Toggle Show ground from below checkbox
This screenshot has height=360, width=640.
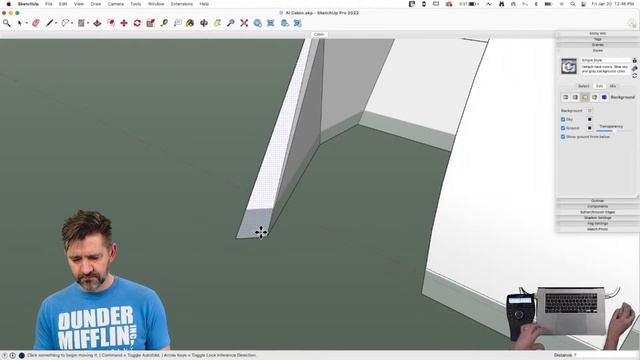click(x=563, y=137)
